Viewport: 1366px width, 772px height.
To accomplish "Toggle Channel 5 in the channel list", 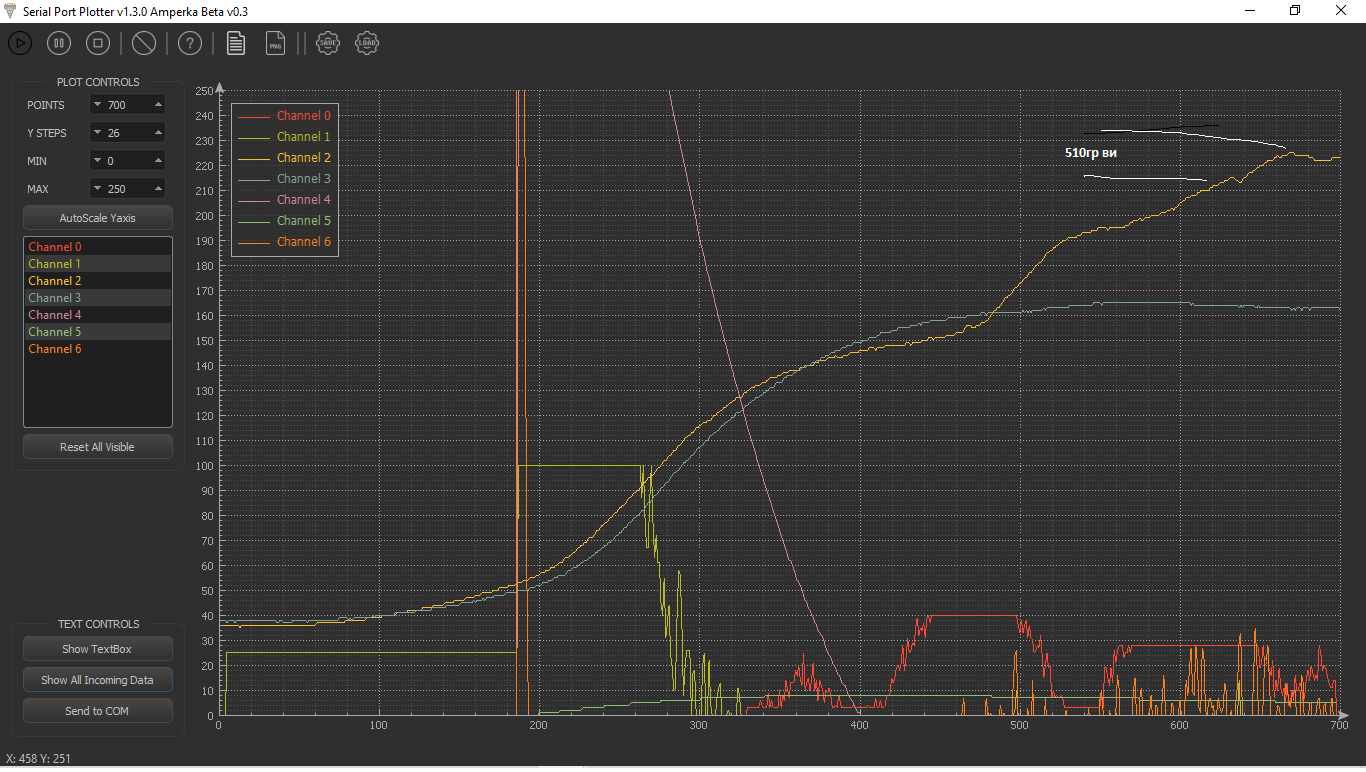I will [98, 332].
